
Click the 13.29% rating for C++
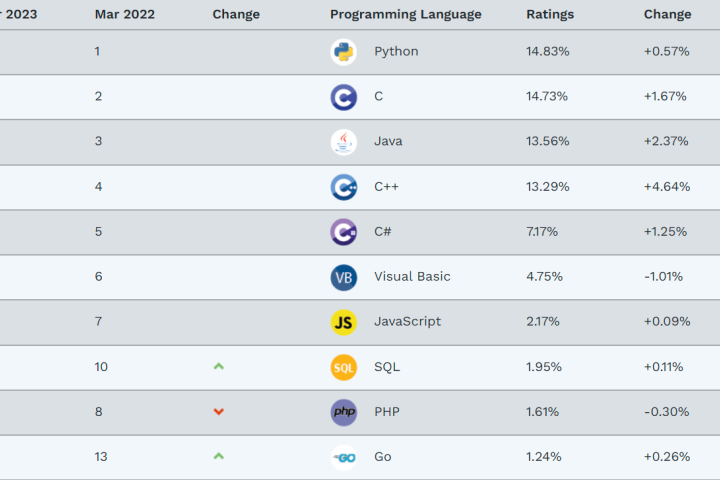click(547, 186)
